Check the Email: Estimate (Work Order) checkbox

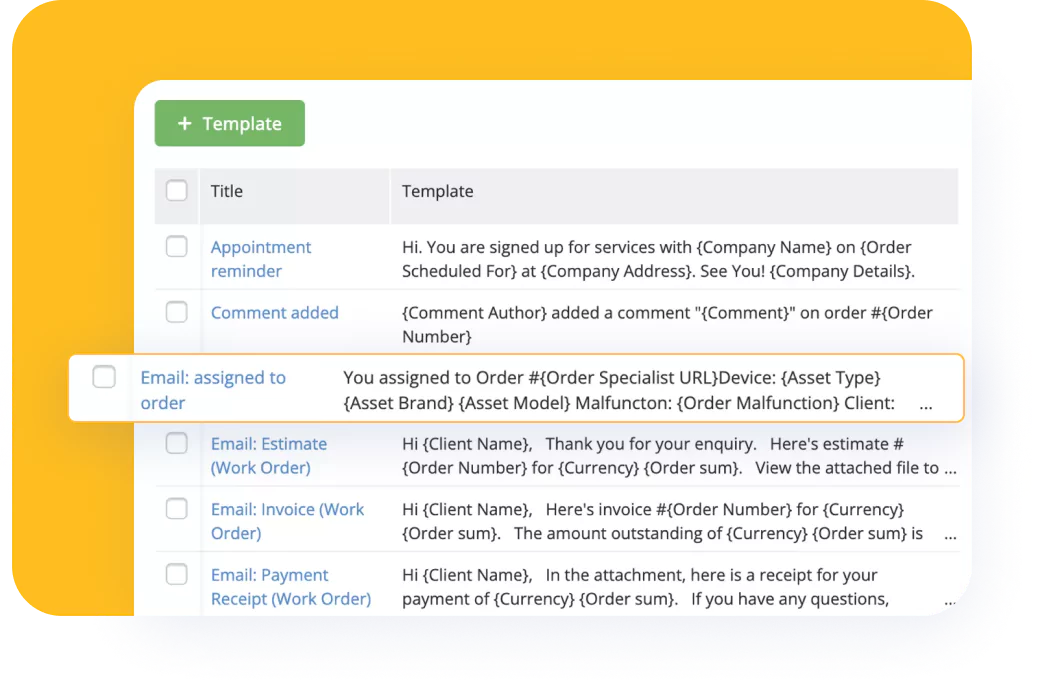coord(177,443)
